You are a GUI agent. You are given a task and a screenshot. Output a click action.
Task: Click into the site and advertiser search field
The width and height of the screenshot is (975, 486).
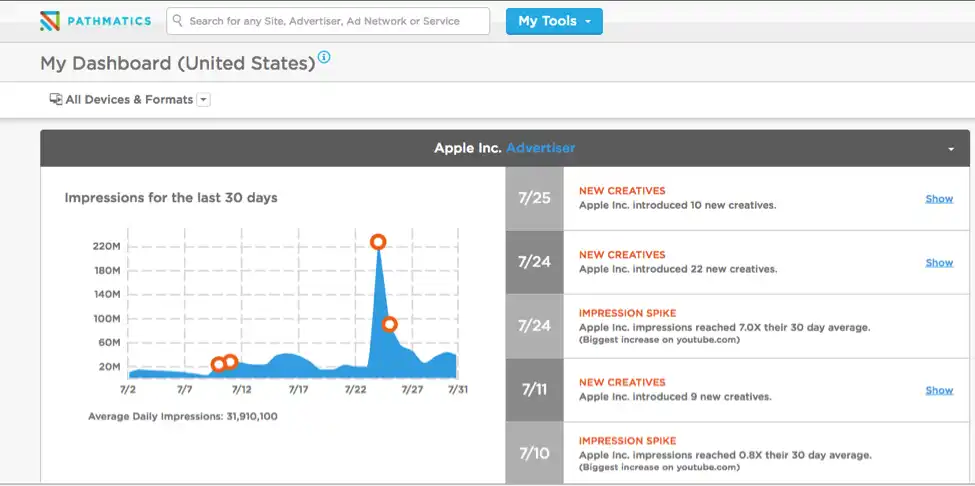point(328,21)
